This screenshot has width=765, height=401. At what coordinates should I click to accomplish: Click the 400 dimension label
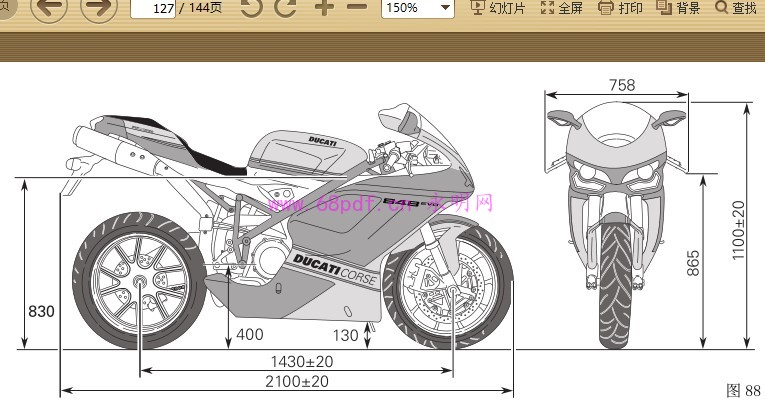point(250,335)
